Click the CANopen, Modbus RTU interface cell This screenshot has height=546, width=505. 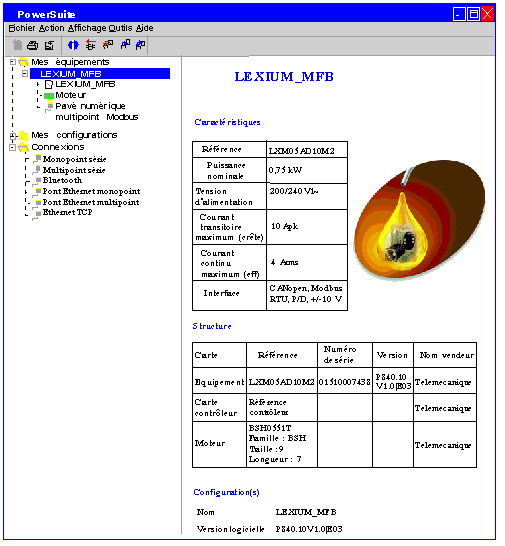click(x=306, y=294)
